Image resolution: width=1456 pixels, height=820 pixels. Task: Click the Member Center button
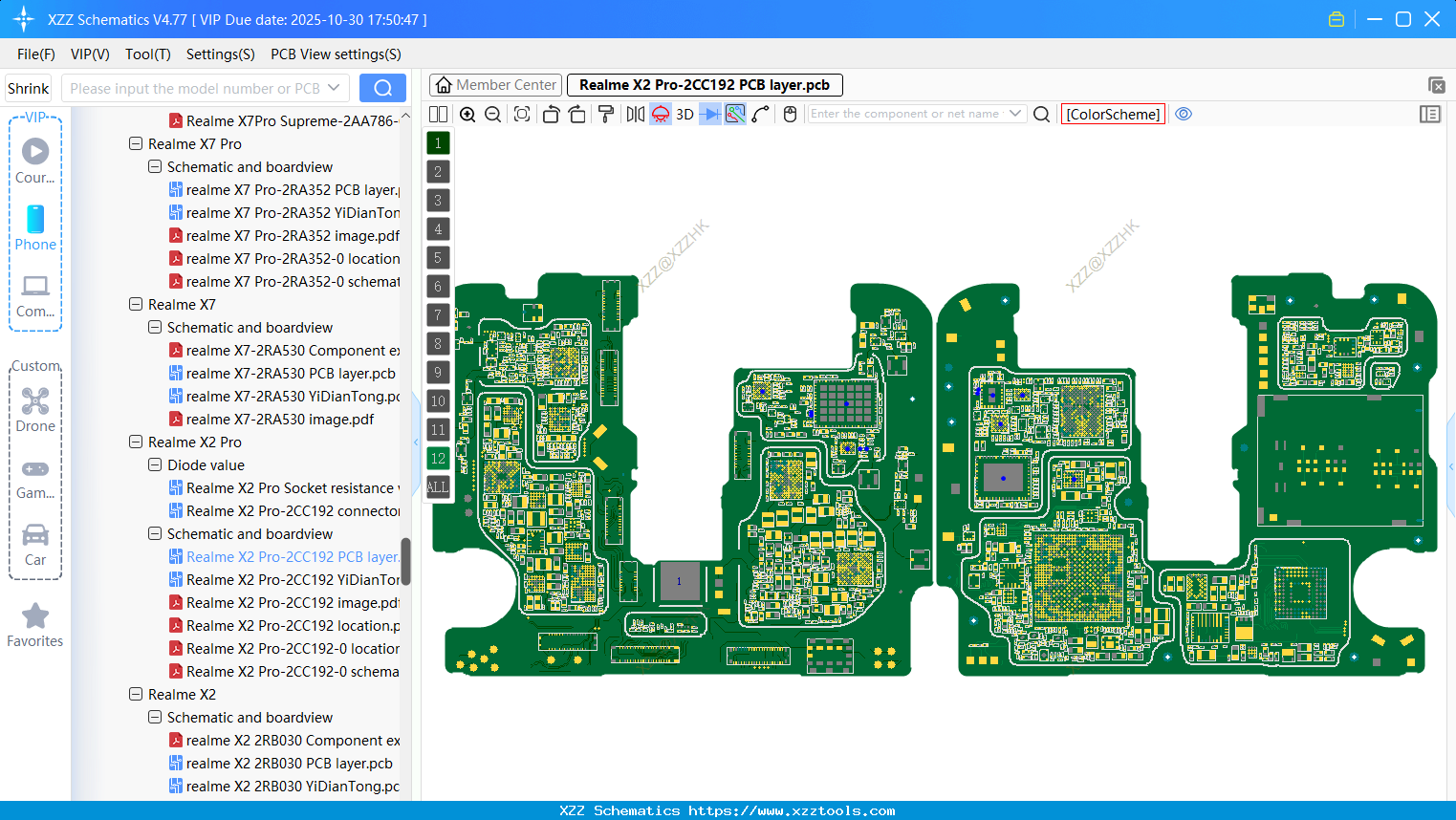495,85
